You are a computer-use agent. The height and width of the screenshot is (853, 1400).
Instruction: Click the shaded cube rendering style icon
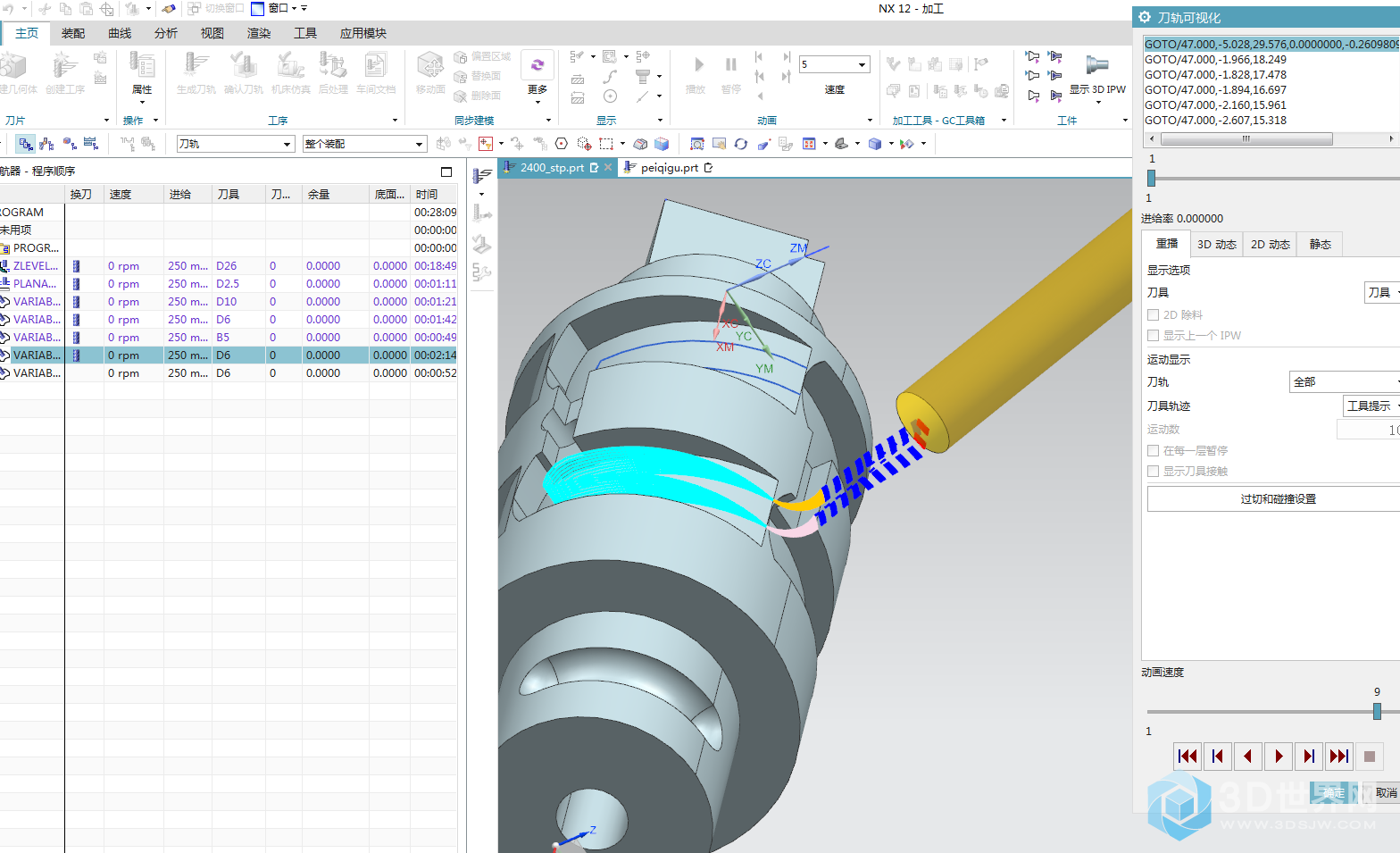click(x=875, y=144)
